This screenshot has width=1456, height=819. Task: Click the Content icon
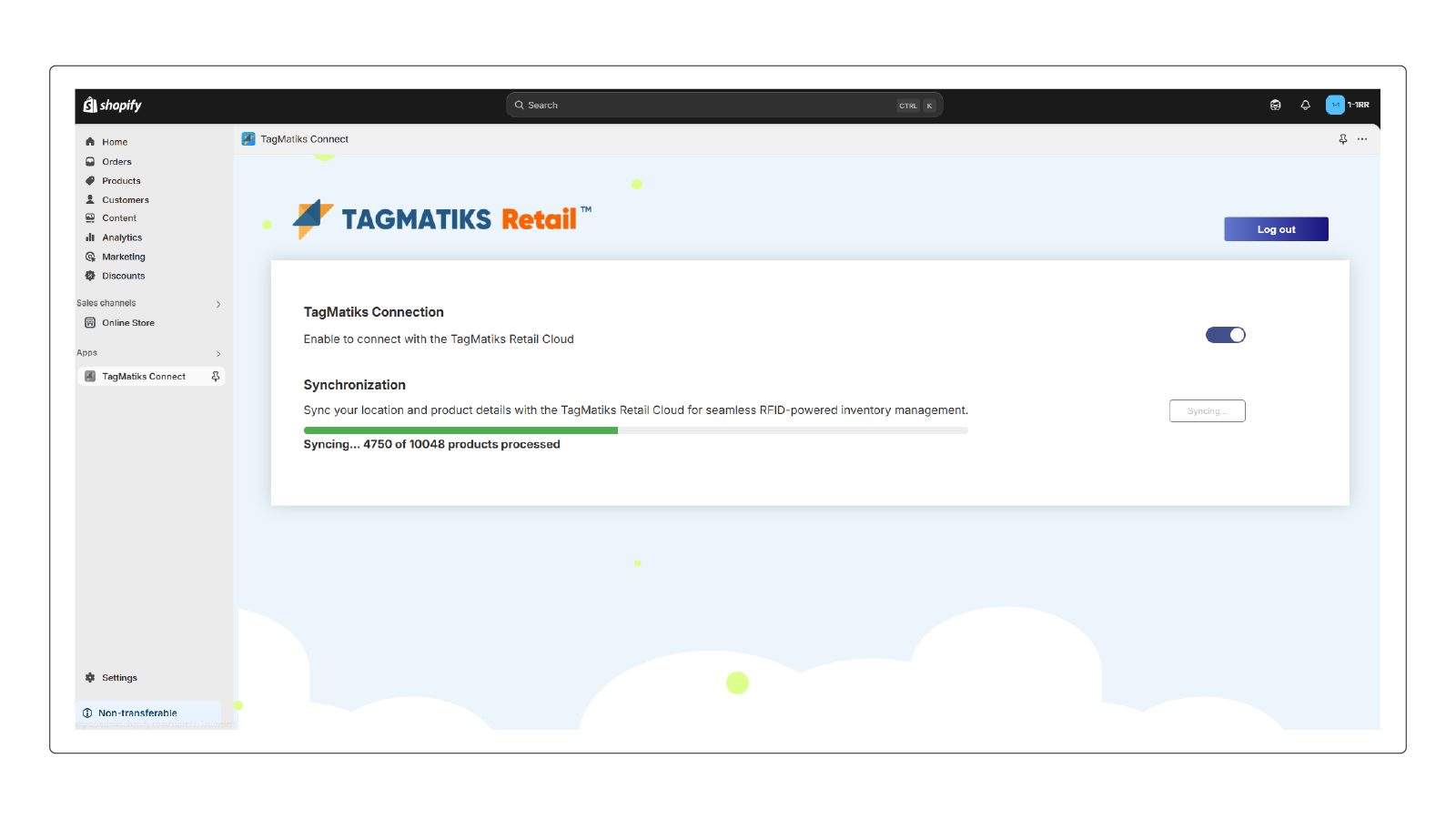point(90,218)
